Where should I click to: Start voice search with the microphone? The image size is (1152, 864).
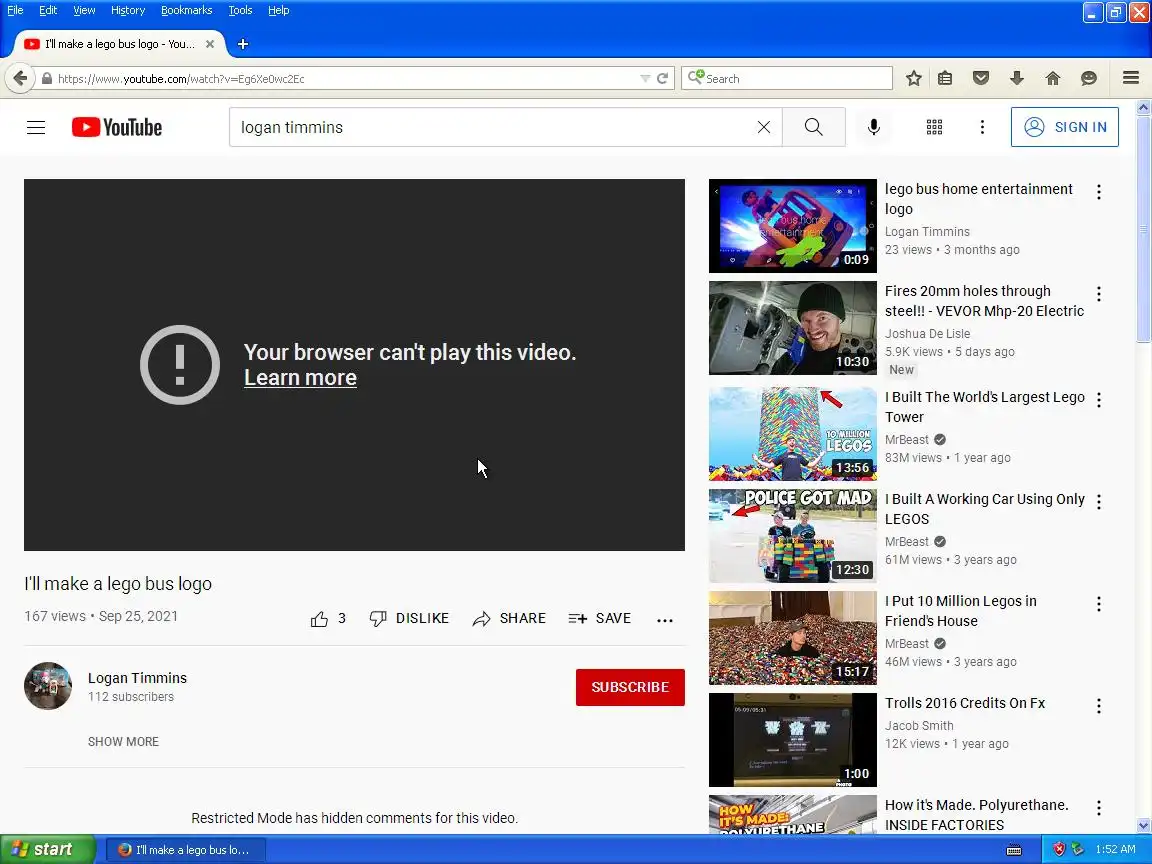point(874,127)
